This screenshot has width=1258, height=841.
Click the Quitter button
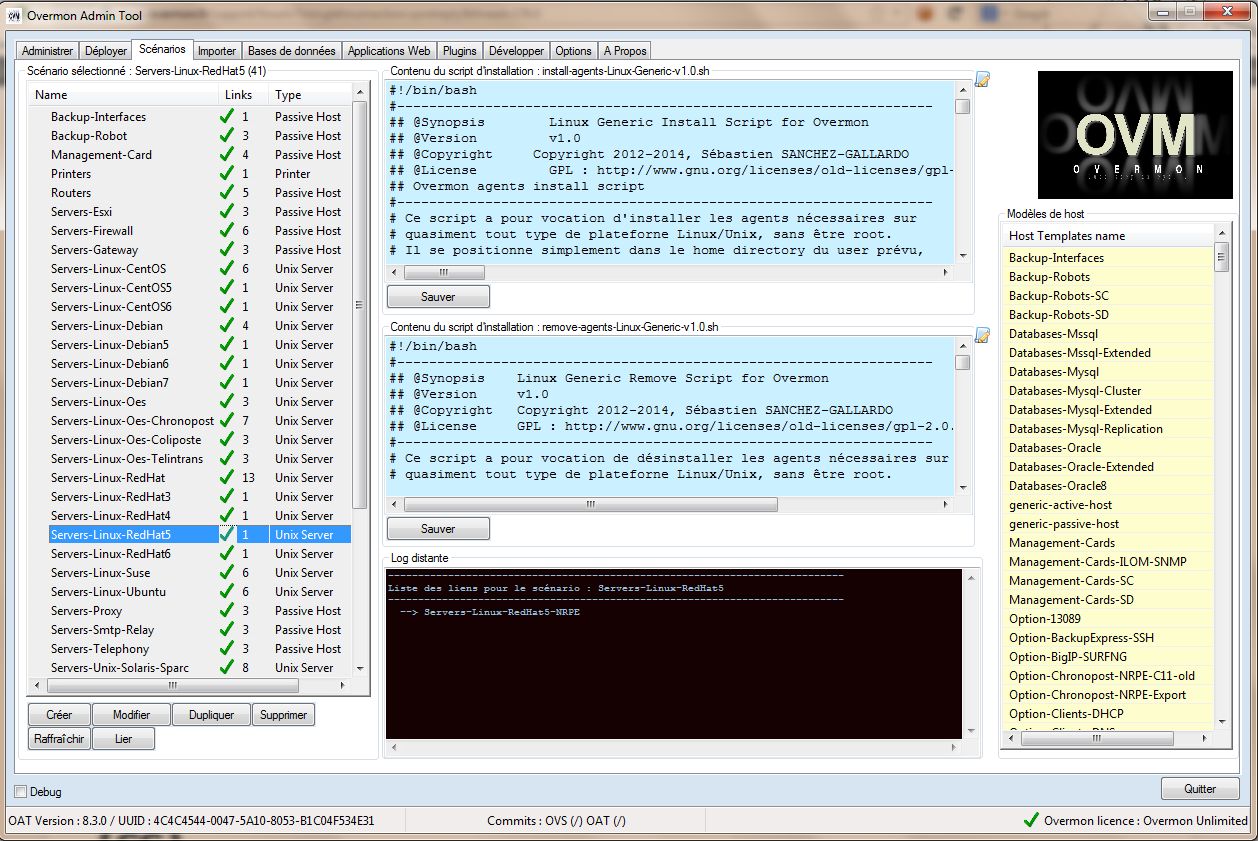click(x=1200, y=789)
